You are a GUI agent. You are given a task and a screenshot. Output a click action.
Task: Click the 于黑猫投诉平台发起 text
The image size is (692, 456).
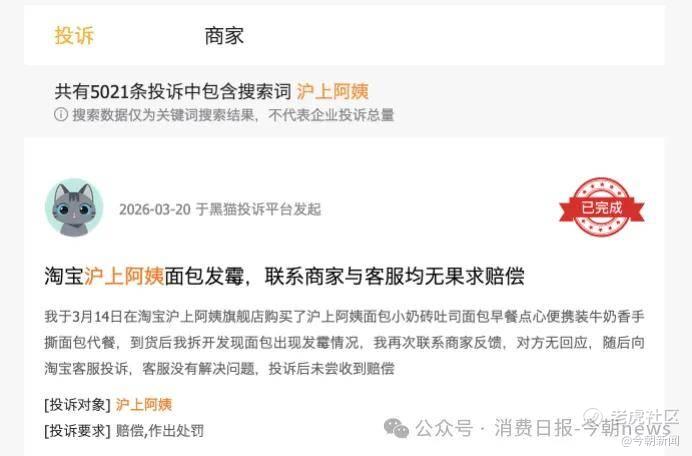258,209
